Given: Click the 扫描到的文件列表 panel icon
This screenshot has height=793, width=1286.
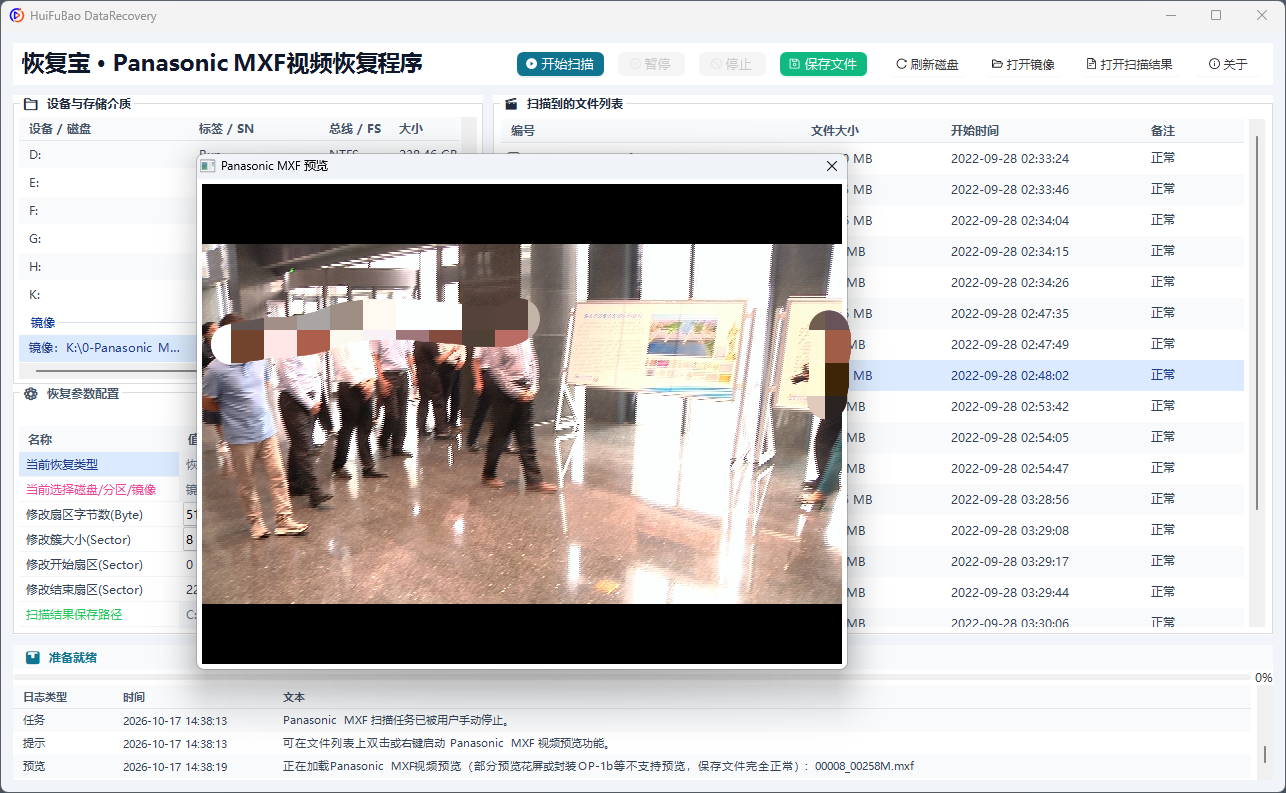Looking at the screenshot, I should coord(511,103).
